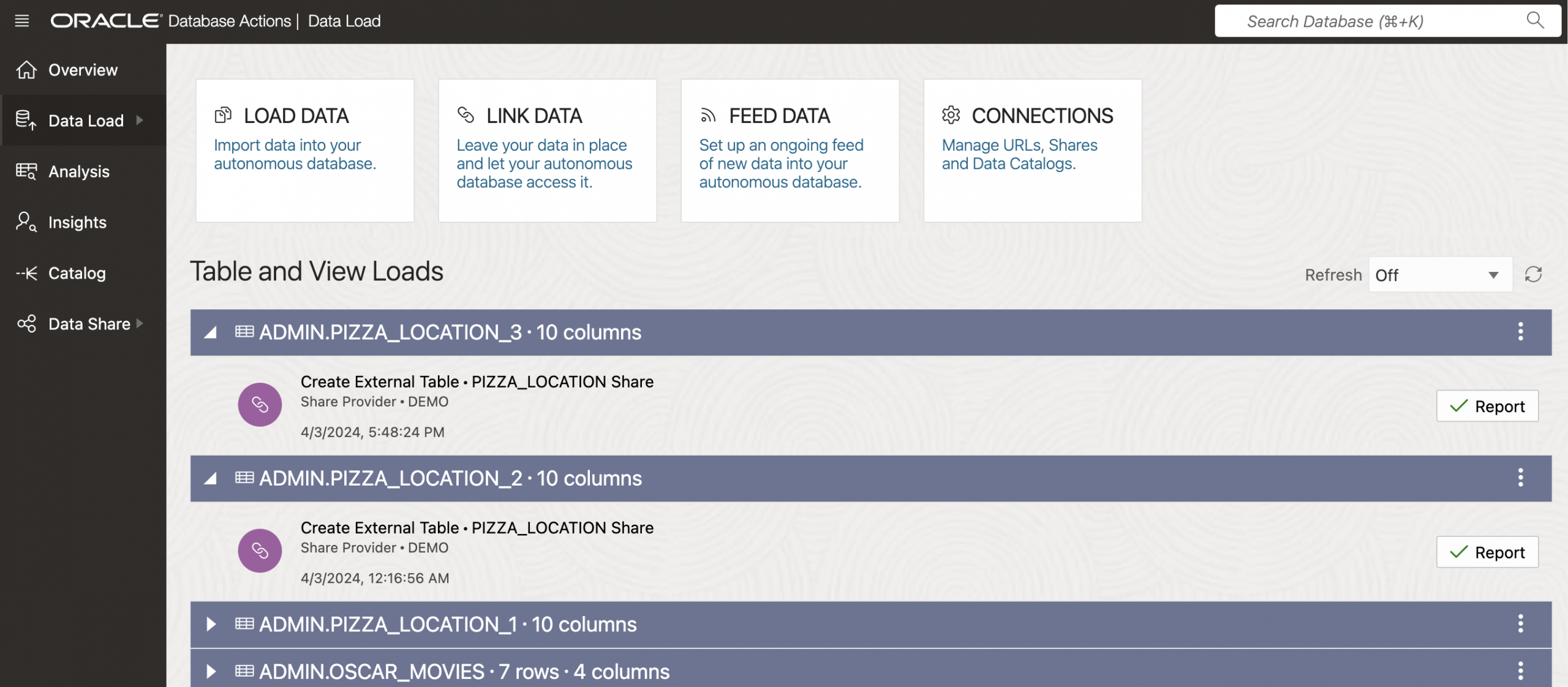Click Report button for PIZZA_LOCATION_2 load

(x=1487, y=552)
